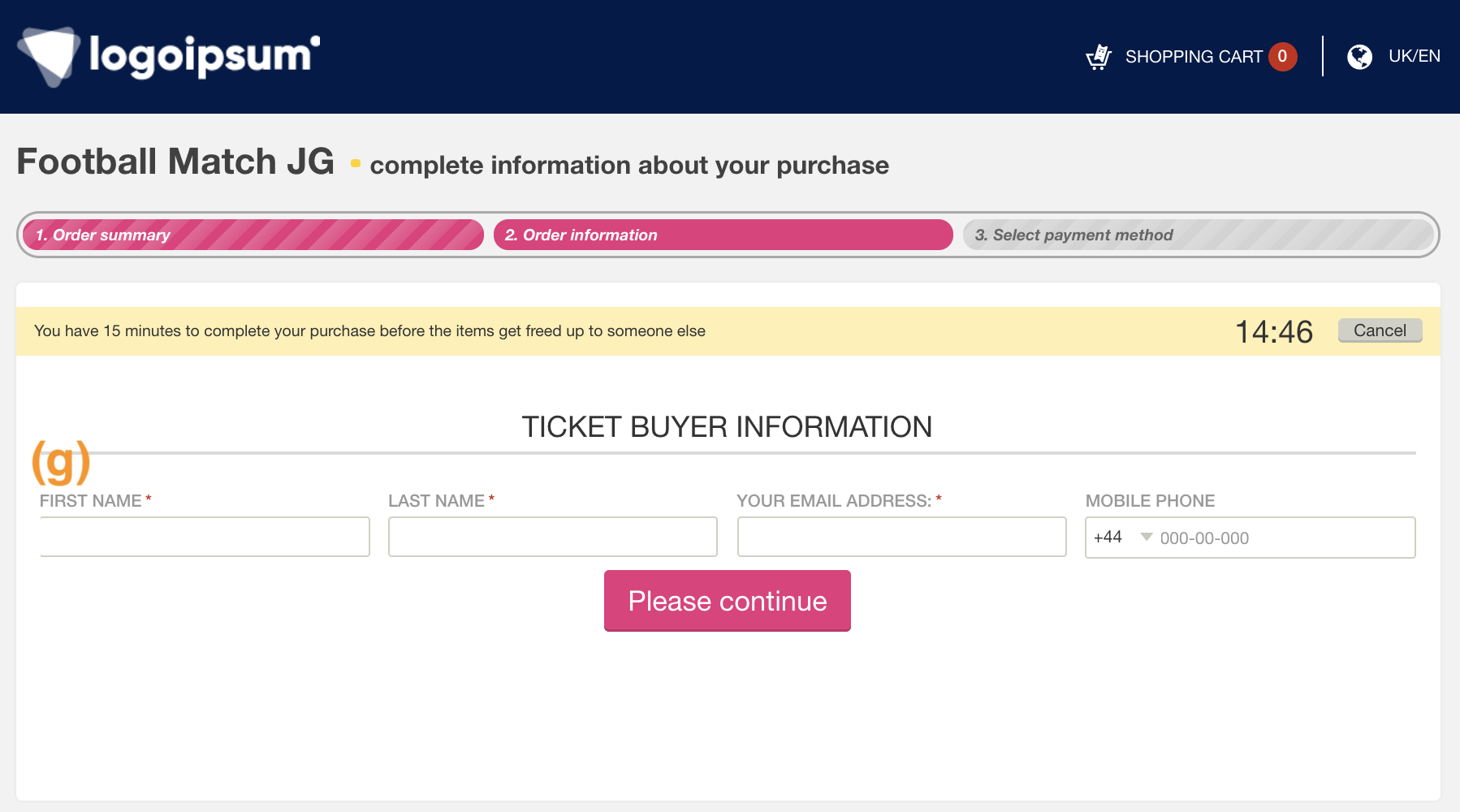This screenshot has width=1460, height=812.
Task: Focus the First Name input field
Action: (205, 537)
